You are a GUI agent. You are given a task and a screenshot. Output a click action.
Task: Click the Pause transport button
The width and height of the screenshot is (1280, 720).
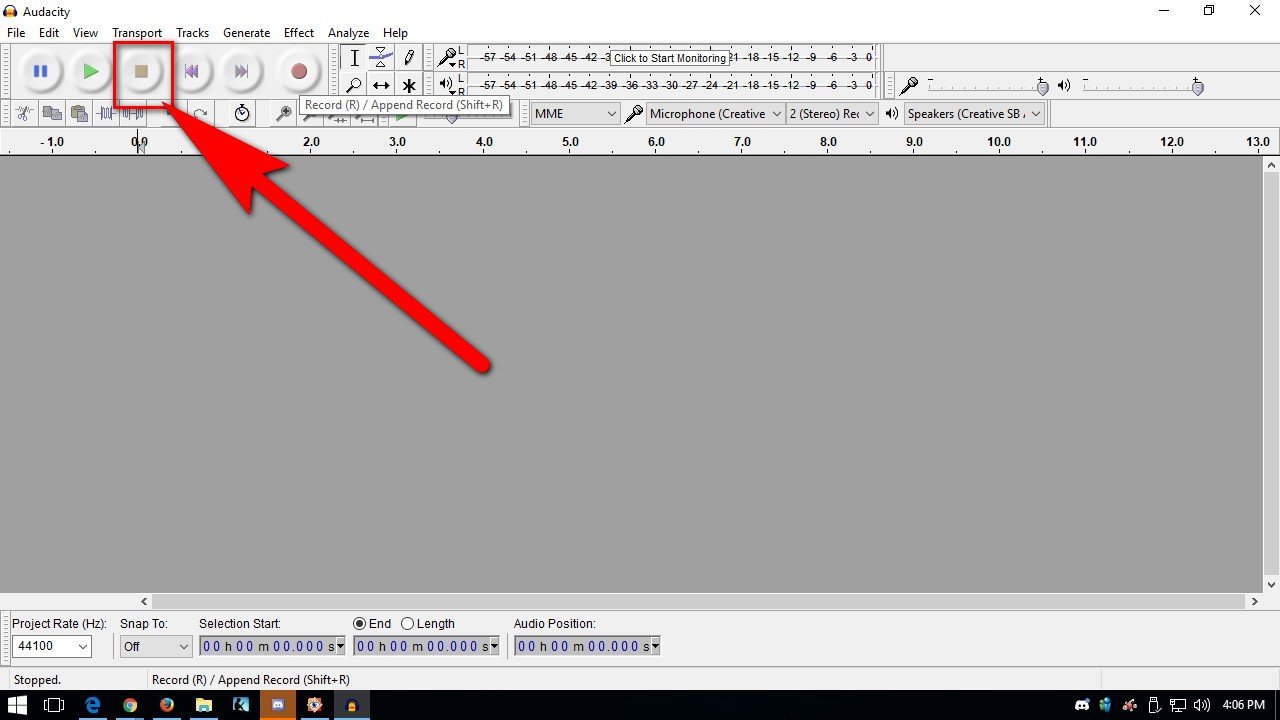[41, 71]
